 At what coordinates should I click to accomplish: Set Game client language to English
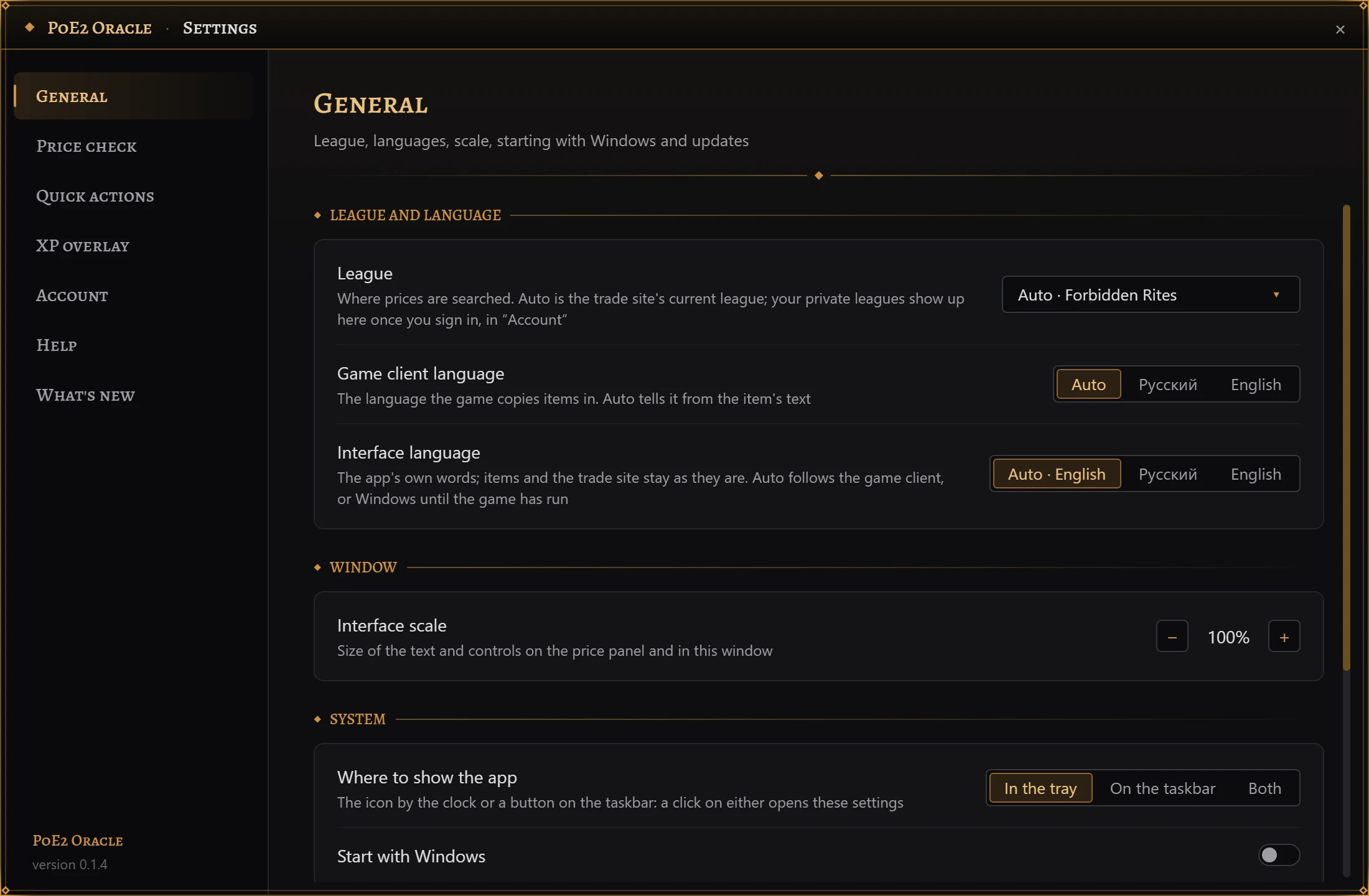pos(1256,385)
